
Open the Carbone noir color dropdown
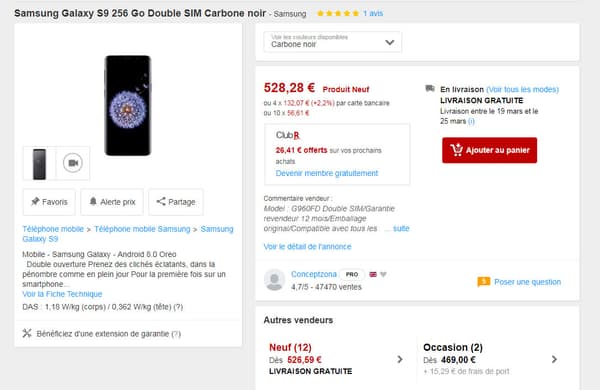point(333,42)
